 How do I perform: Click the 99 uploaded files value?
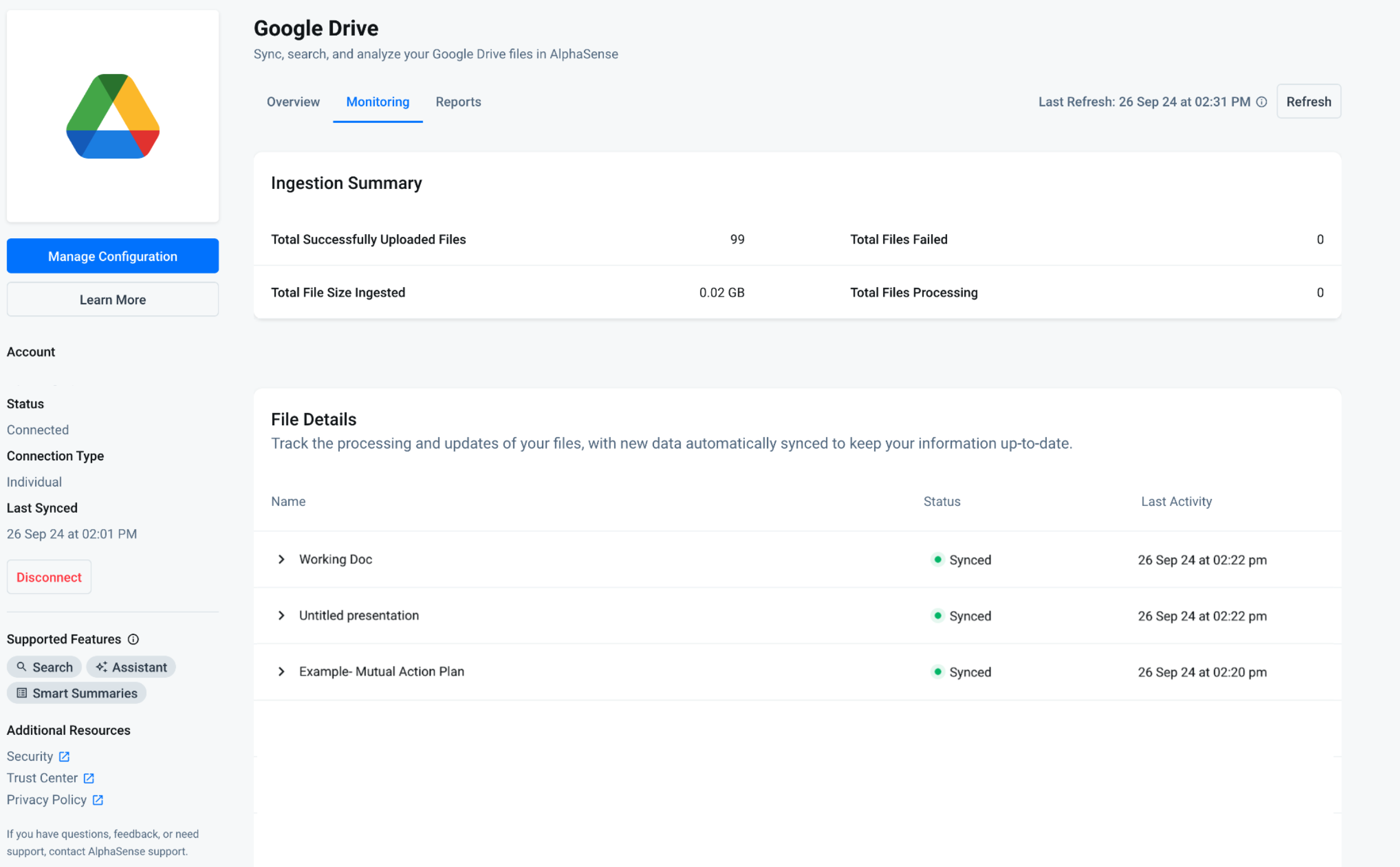pos(737,239)
